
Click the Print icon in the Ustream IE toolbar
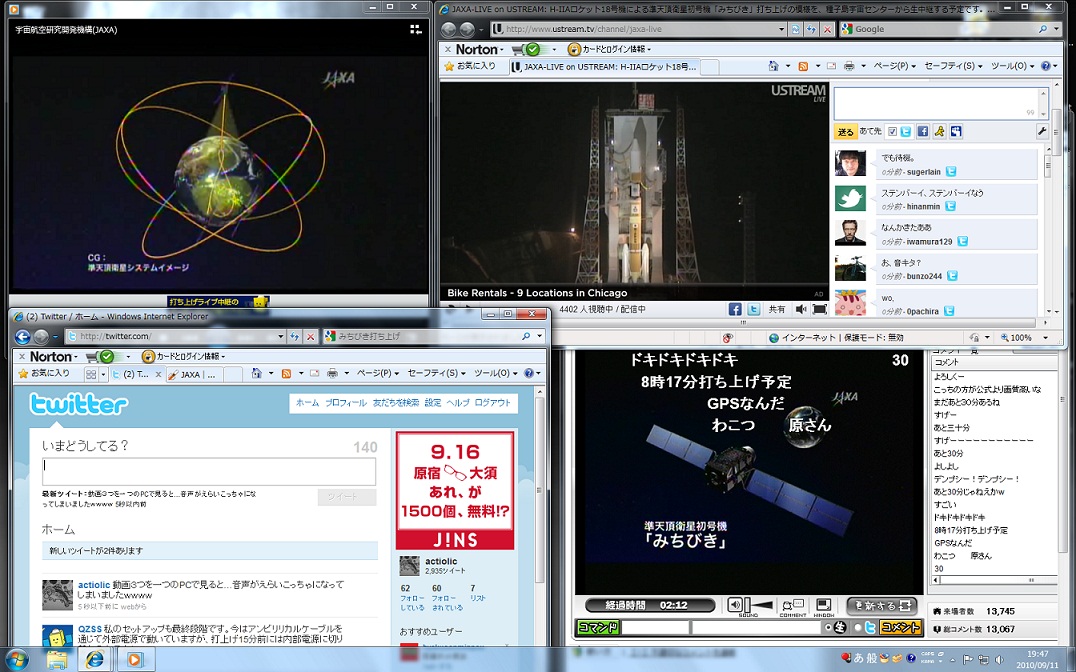pos(849,66)
